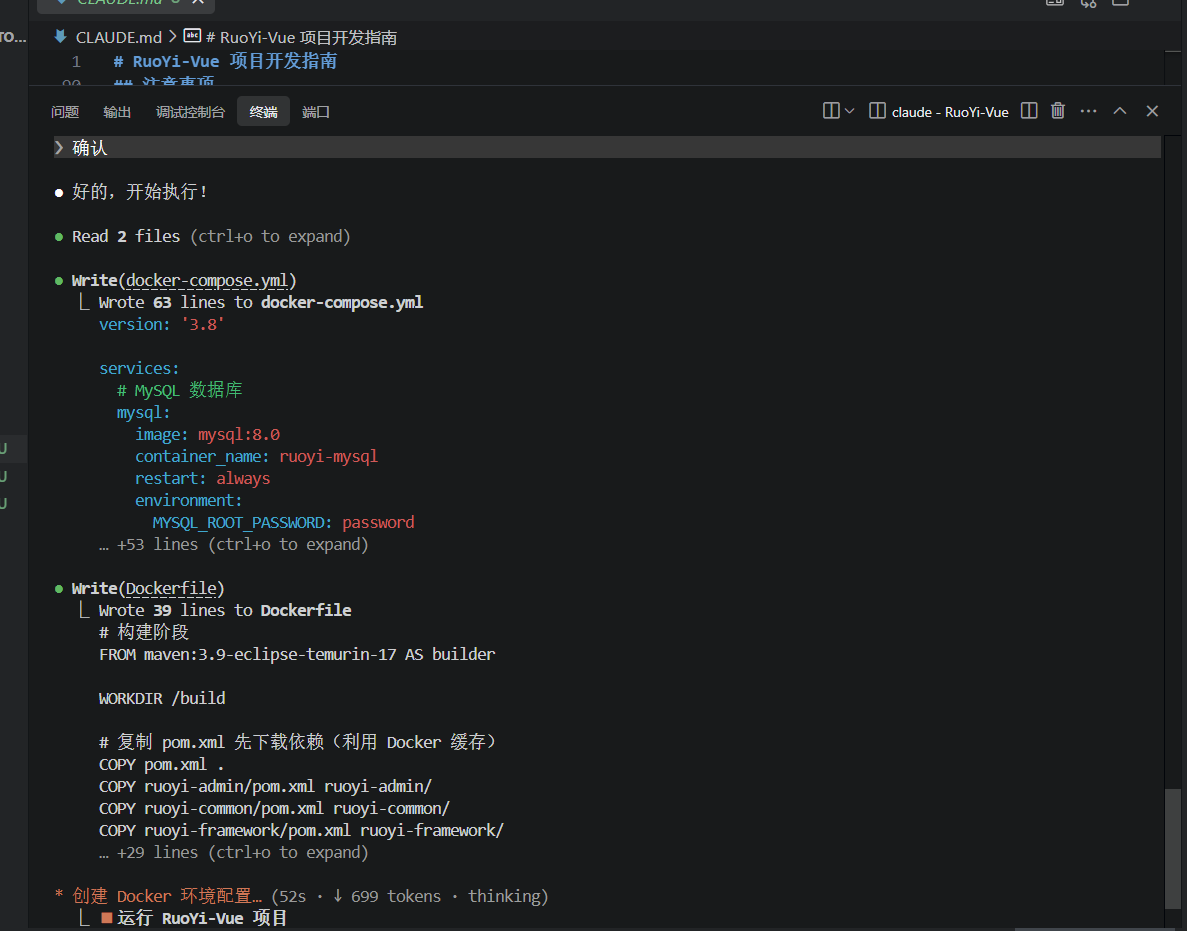Click the 'mysql:' service key line
Image resolution: width=1187 pixels, height=931 pixels.
pyautogui.click(x=143, y=413)
